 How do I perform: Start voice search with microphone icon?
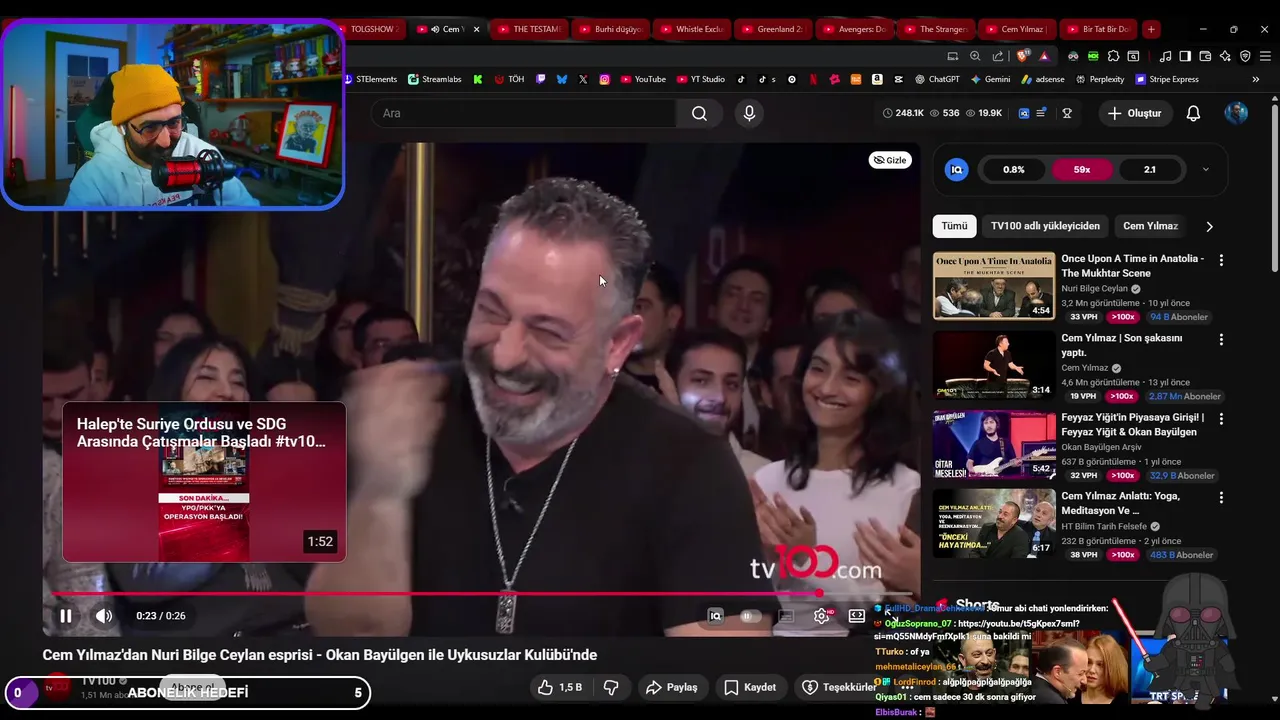tap(749, 113)
